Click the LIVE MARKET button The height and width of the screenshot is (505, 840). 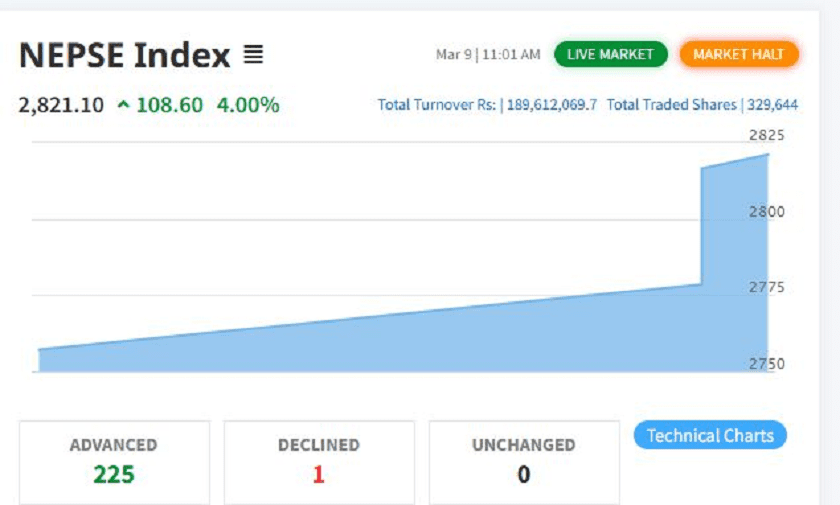coord(611,54)
